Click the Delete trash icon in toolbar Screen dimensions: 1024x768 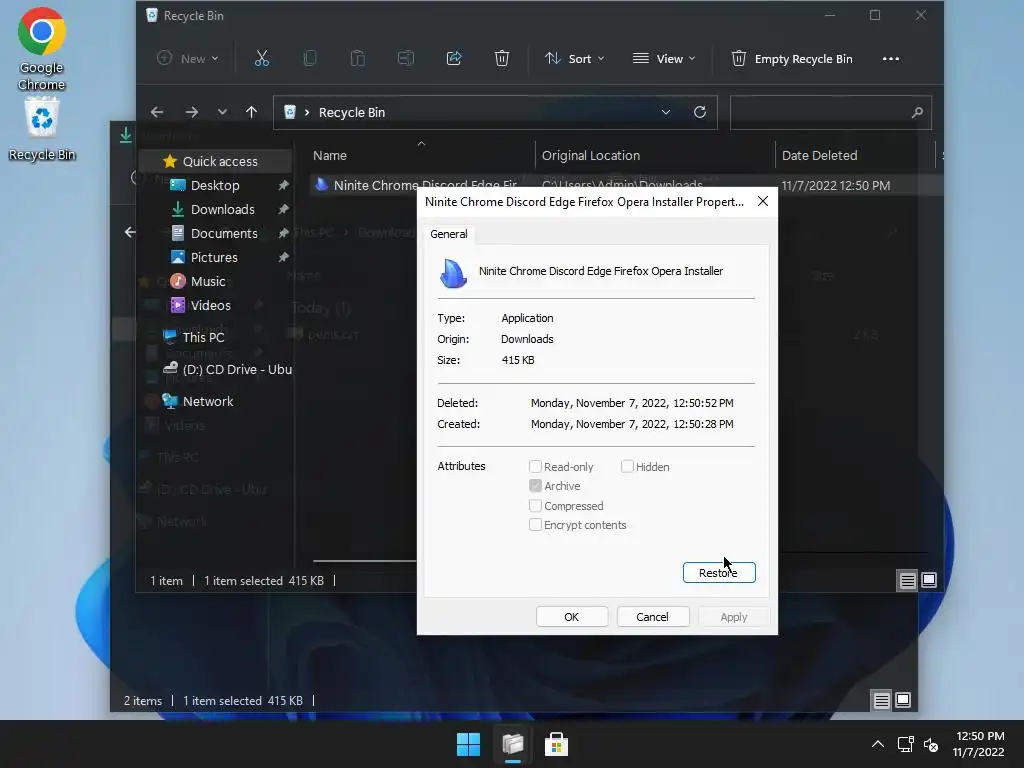click(502, 59)
